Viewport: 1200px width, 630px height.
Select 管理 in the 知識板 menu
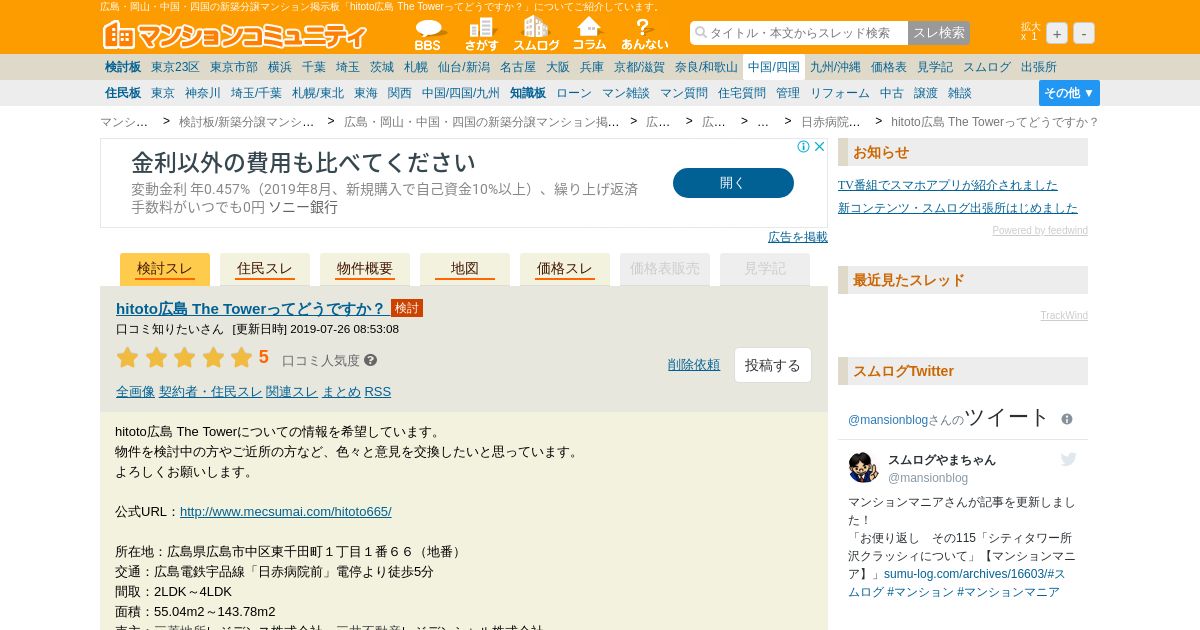(788, 93)
